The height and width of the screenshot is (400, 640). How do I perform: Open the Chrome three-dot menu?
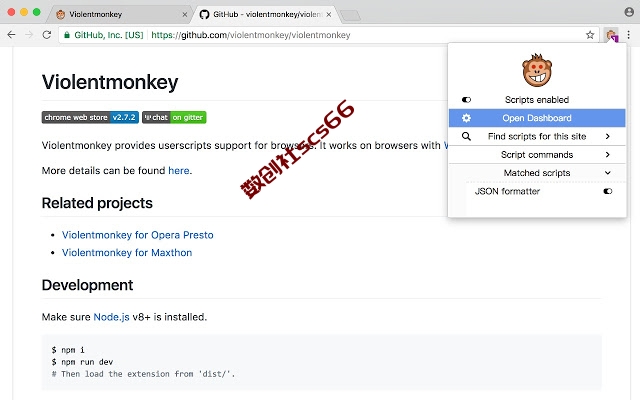click(x=629, y=35)
